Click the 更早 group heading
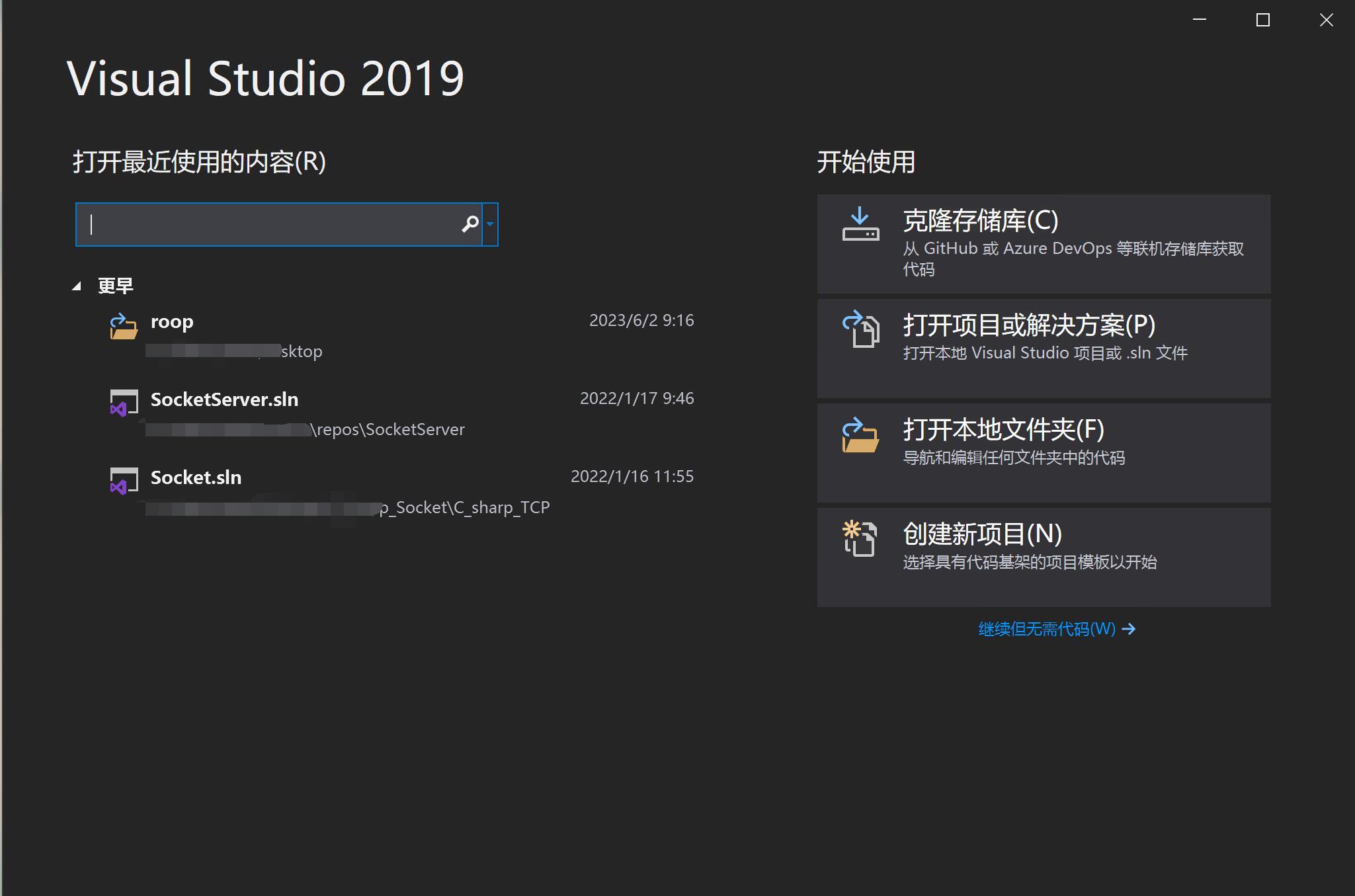The width and height of the screenshot is (1355, 896). click(116, 286)
